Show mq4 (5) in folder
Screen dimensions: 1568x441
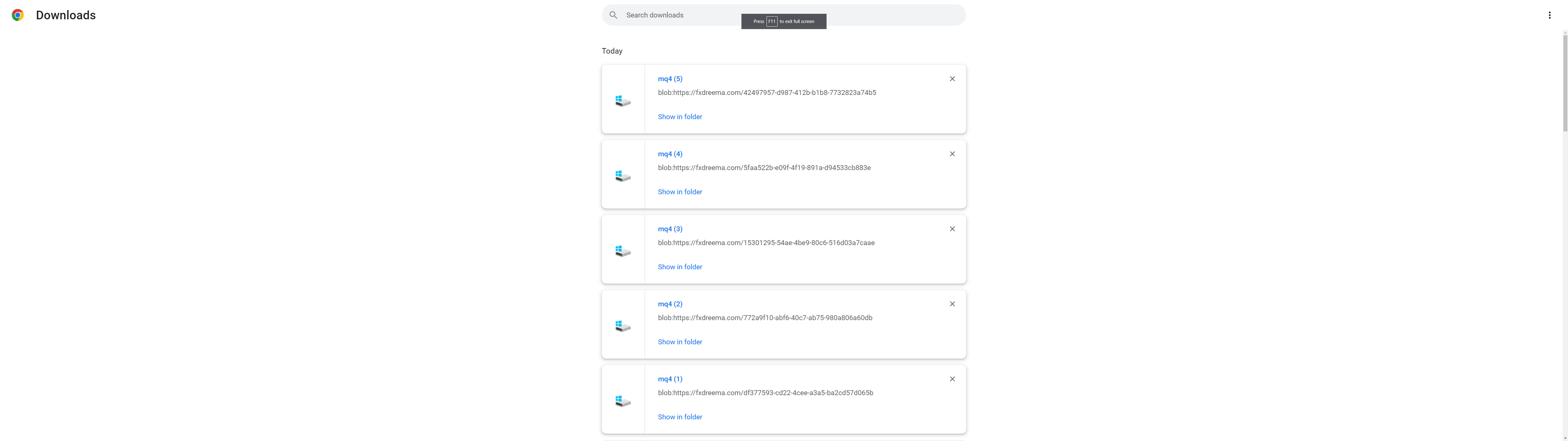point(679,116)
